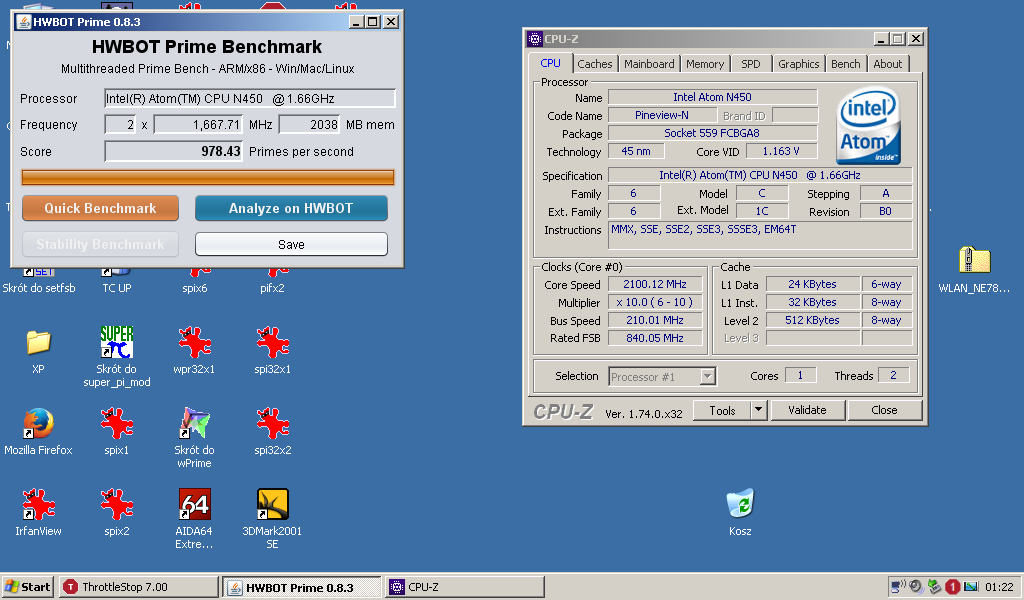Click the Processor name field in HWBOT Prime

pos(249,99)
